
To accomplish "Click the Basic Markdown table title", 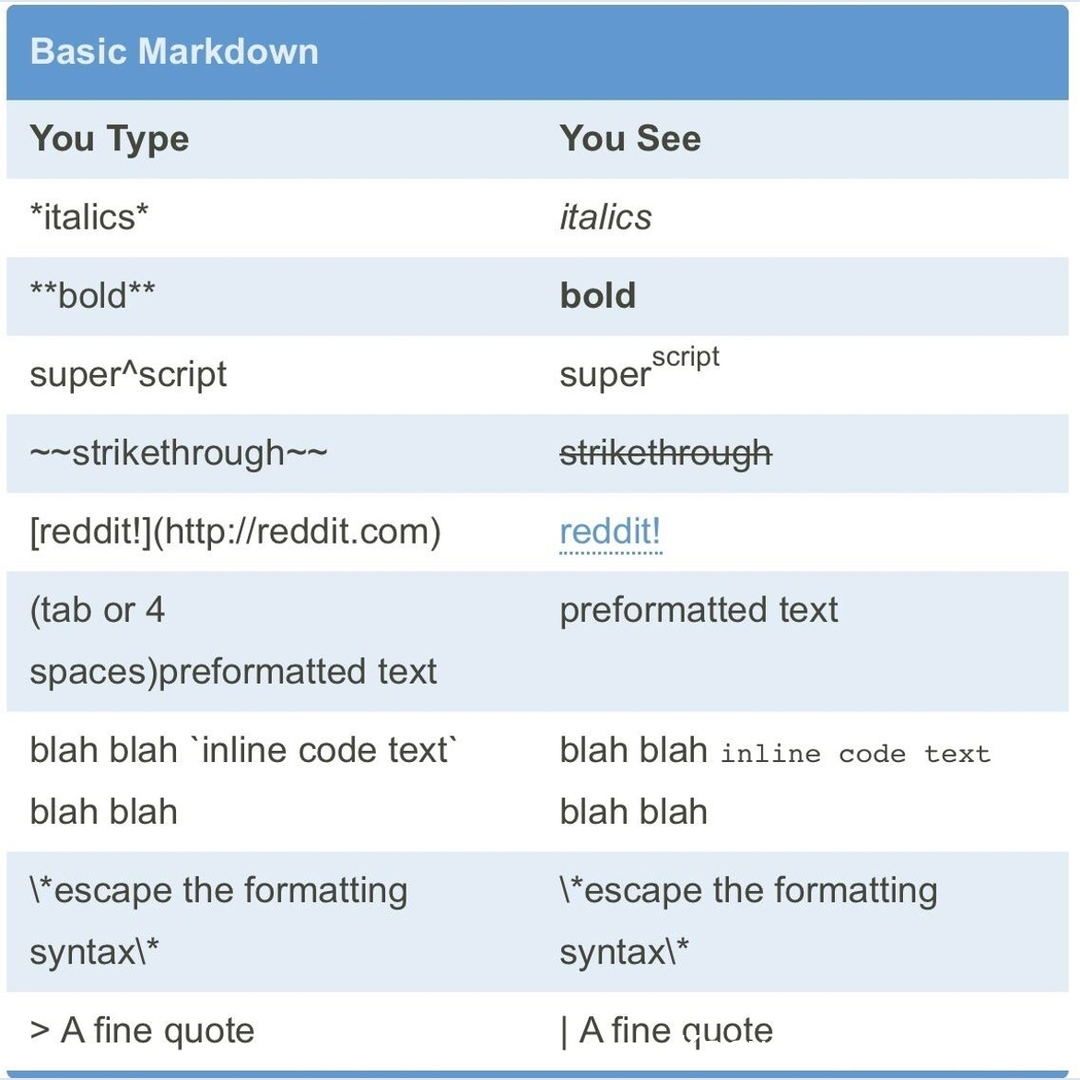I will click(x=174, y=51).
